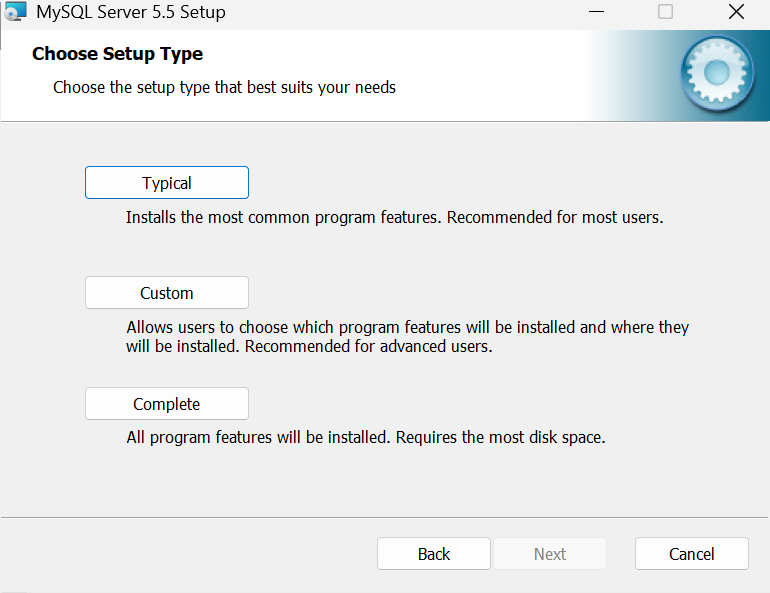The width and height of the screenshot is (770, 593).
Task: Click the text "Recommended for most users"
Action: click(x=555, y=216)
